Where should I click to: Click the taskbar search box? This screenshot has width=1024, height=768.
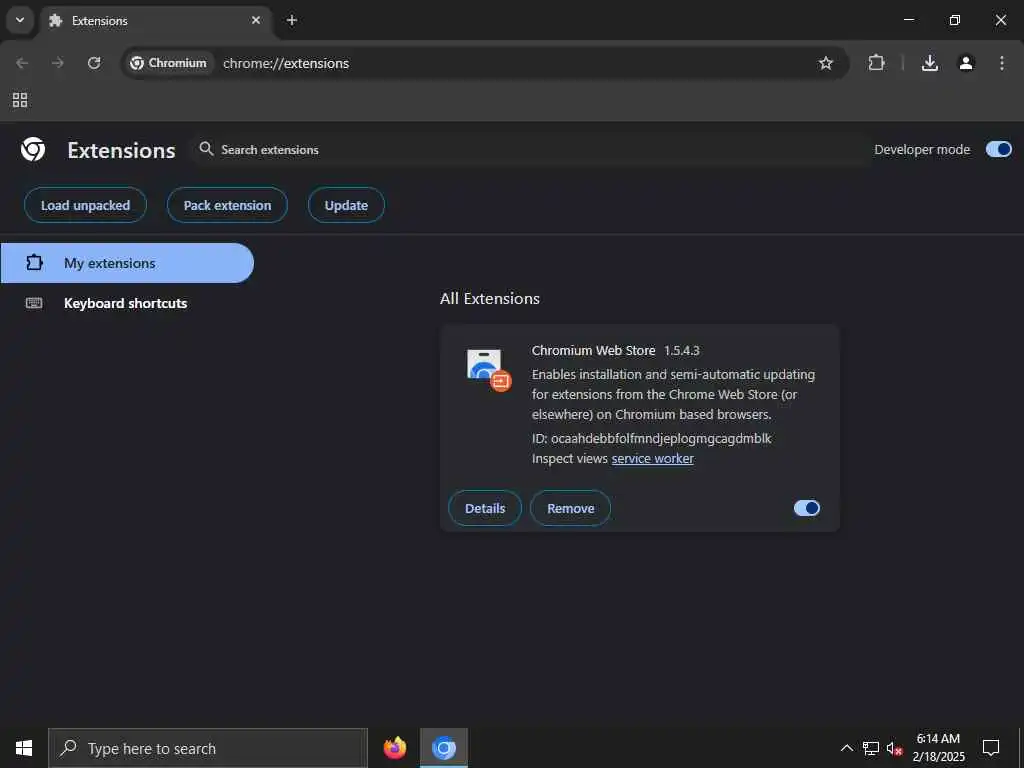pyautogui.click(x=208, y=748)
